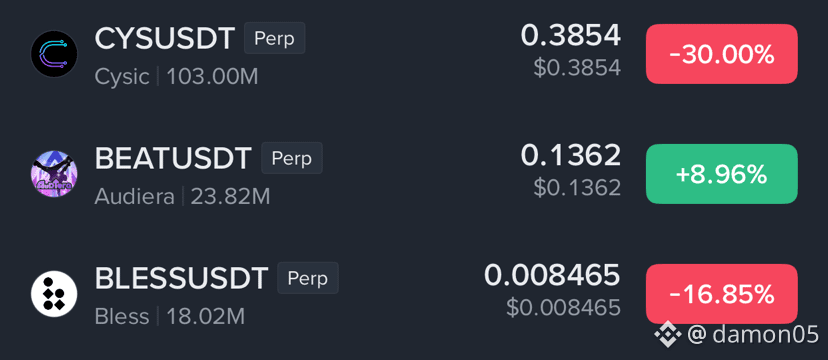Screen dimensions: 828x360
Task: Toggle the green +8.96% change badge
Action: 722,174
